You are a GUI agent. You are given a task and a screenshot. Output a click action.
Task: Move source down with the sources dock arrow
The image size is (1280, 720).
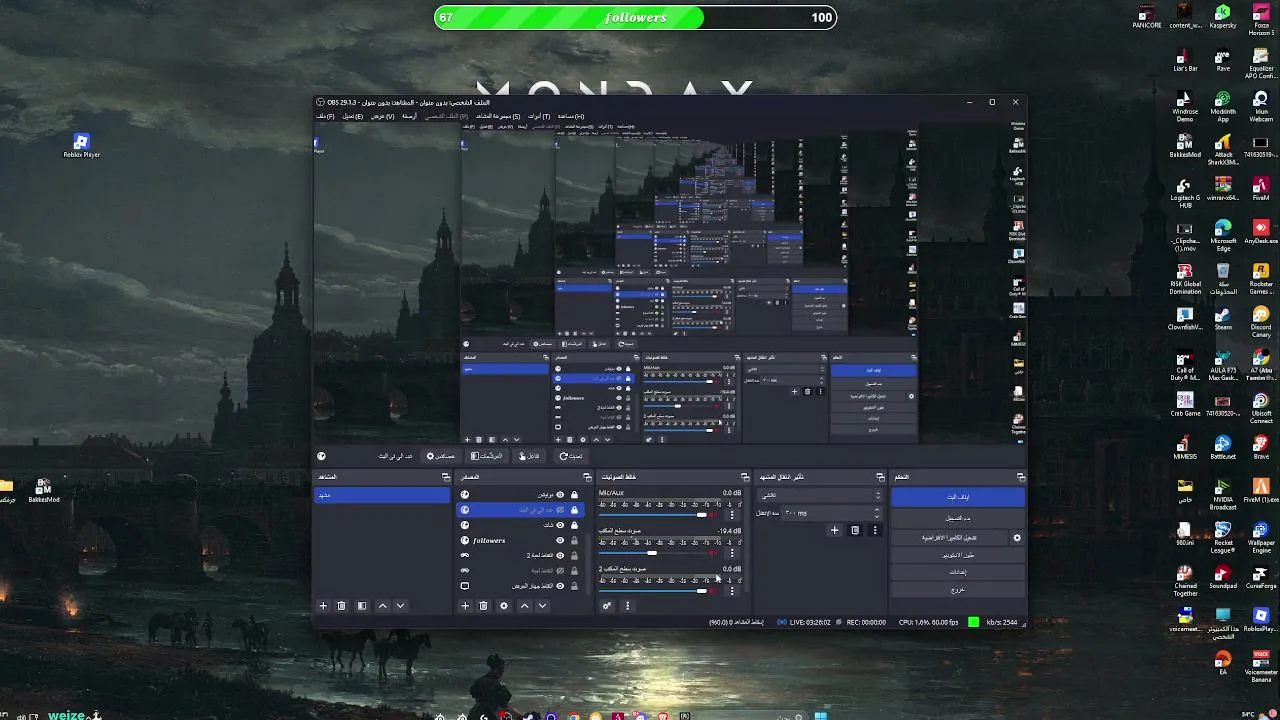(542, 606)
